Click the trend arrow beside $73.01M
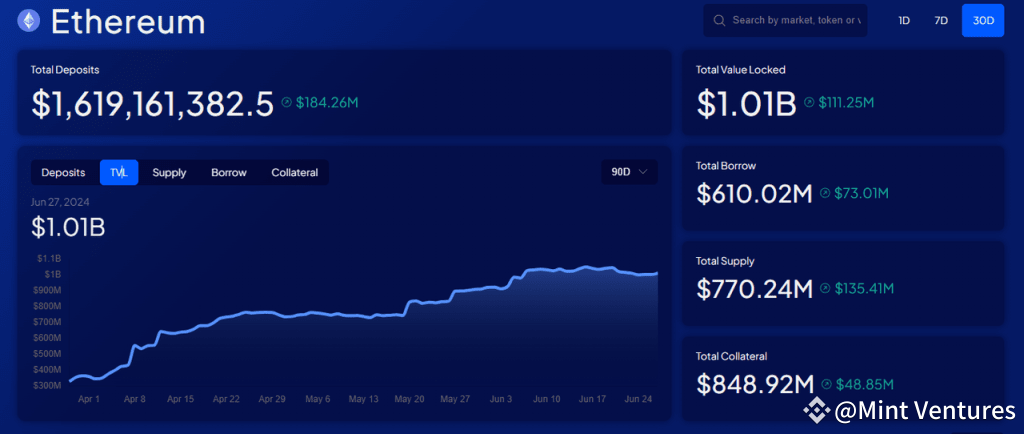The image size is (1024, 434). tap(825, 193)
